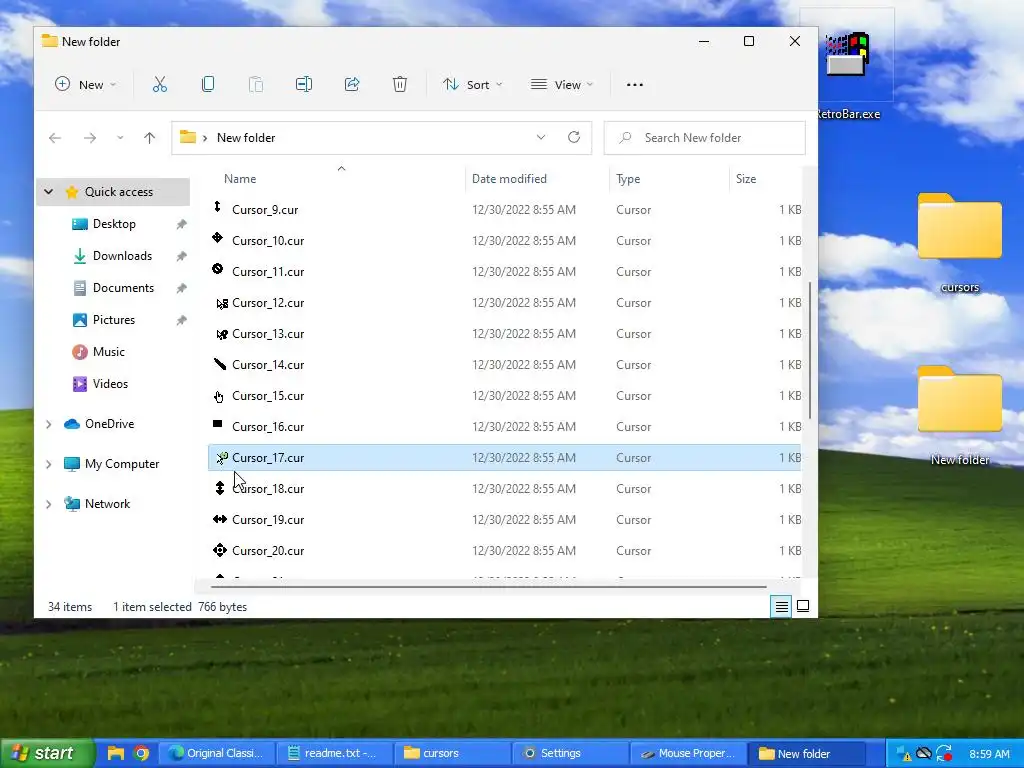Switch to Original Classic Edge taskbar window

pyautogui.click(x=216, y=753)
